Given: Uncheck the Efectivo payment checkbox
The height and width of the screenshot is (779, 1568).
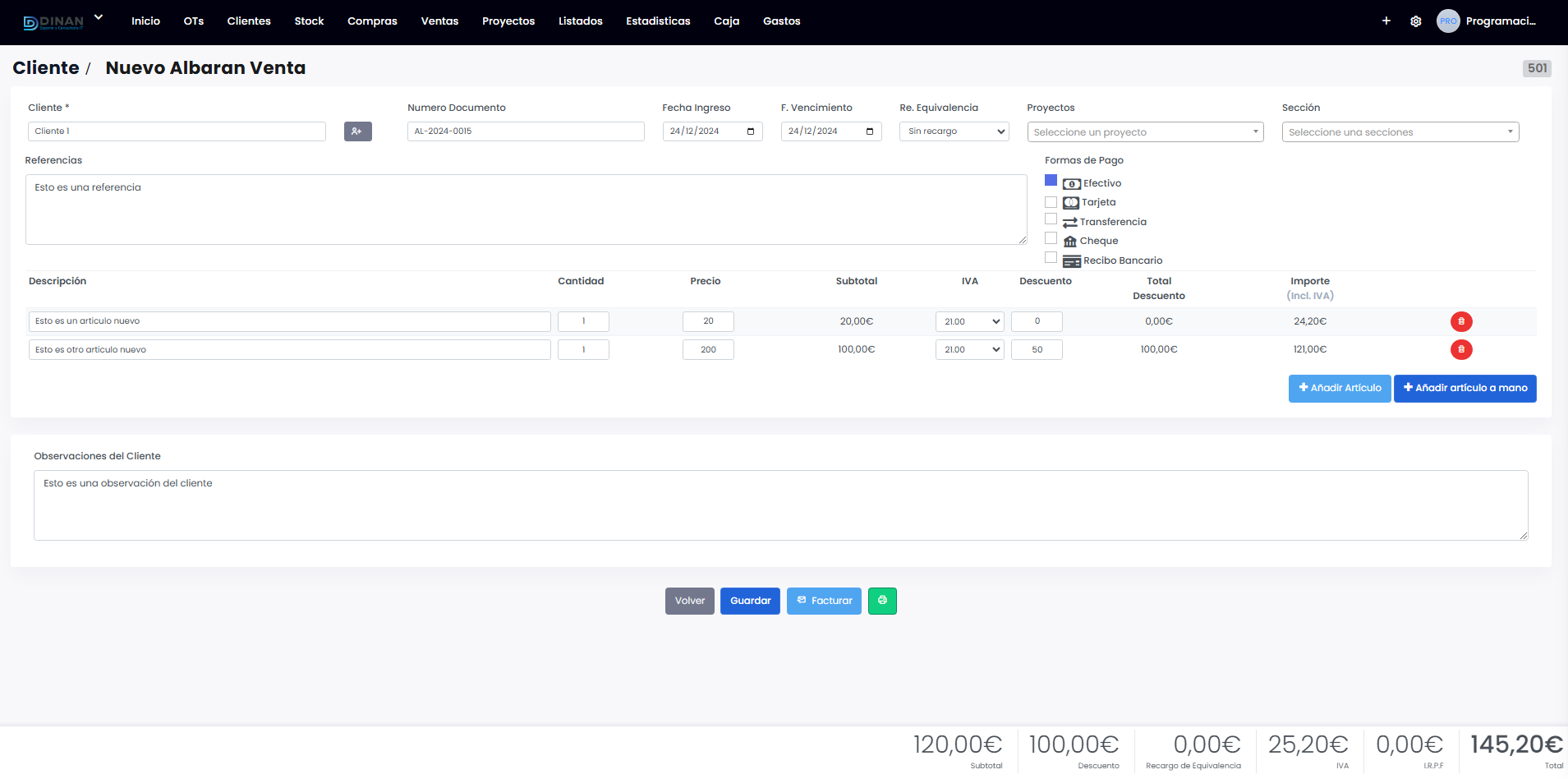Looking at the screenshot, I should point(1051,179).
